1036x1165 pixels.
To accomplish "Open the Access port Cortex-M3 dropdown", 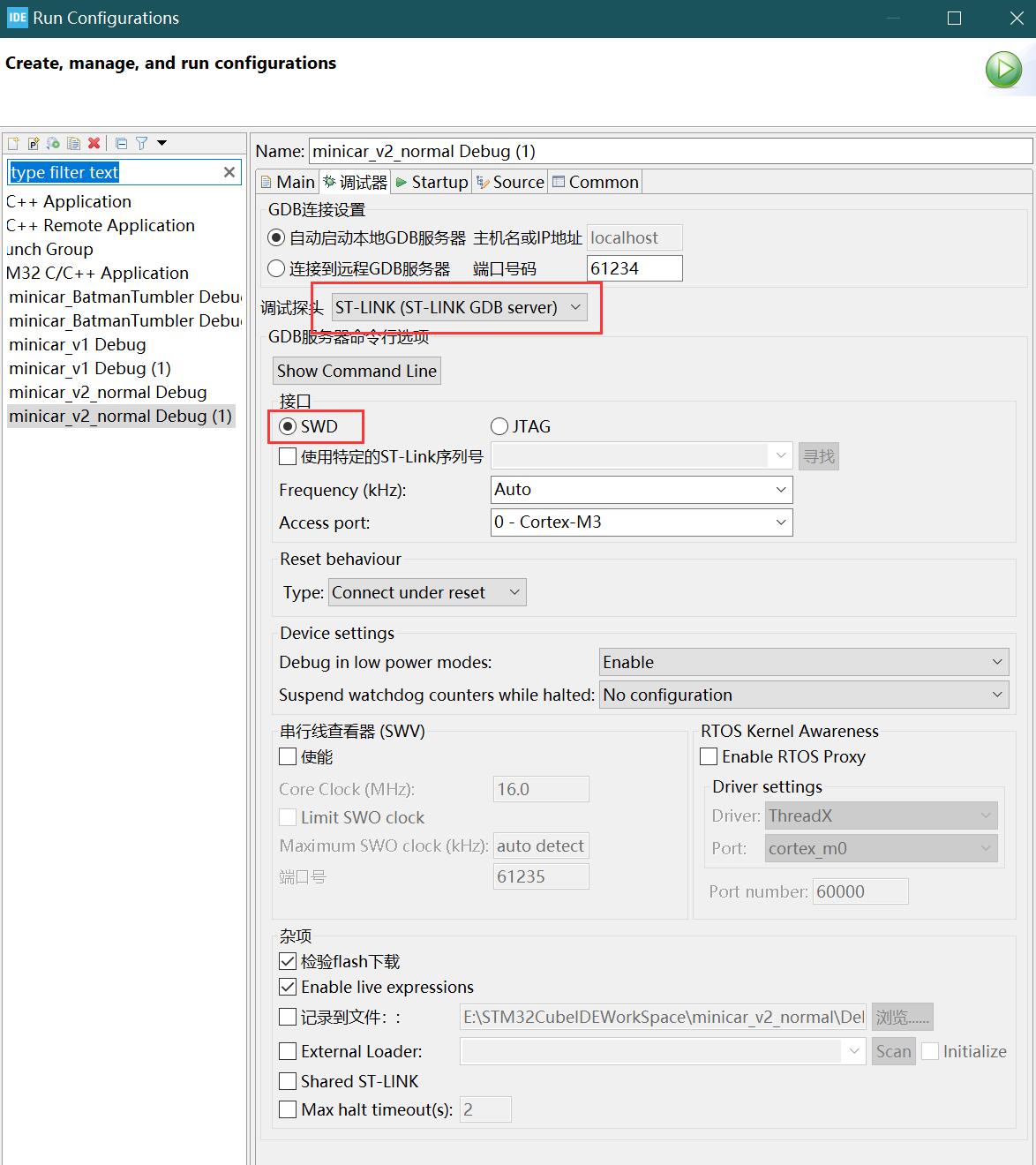I will click(x=642, y=522).
